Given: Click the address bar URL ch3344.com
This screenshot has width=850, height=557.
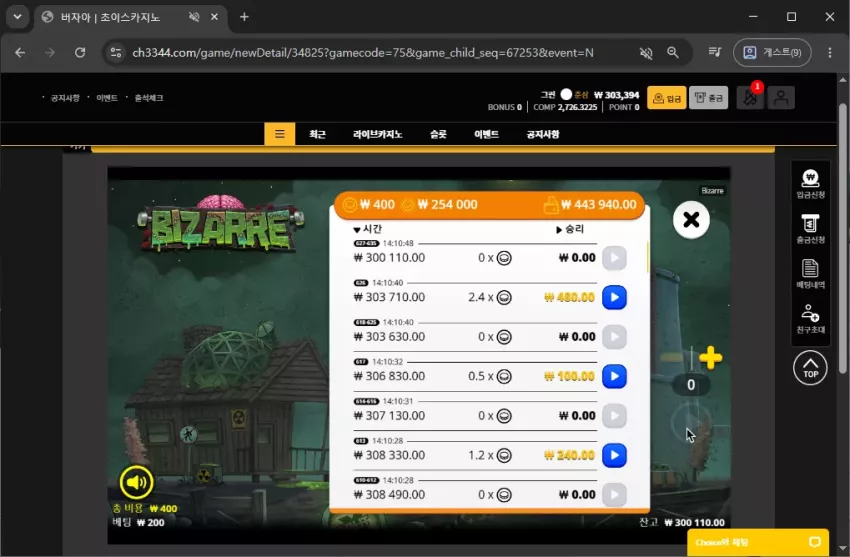Looking at the screenshot, I should [x=363, y=53].
